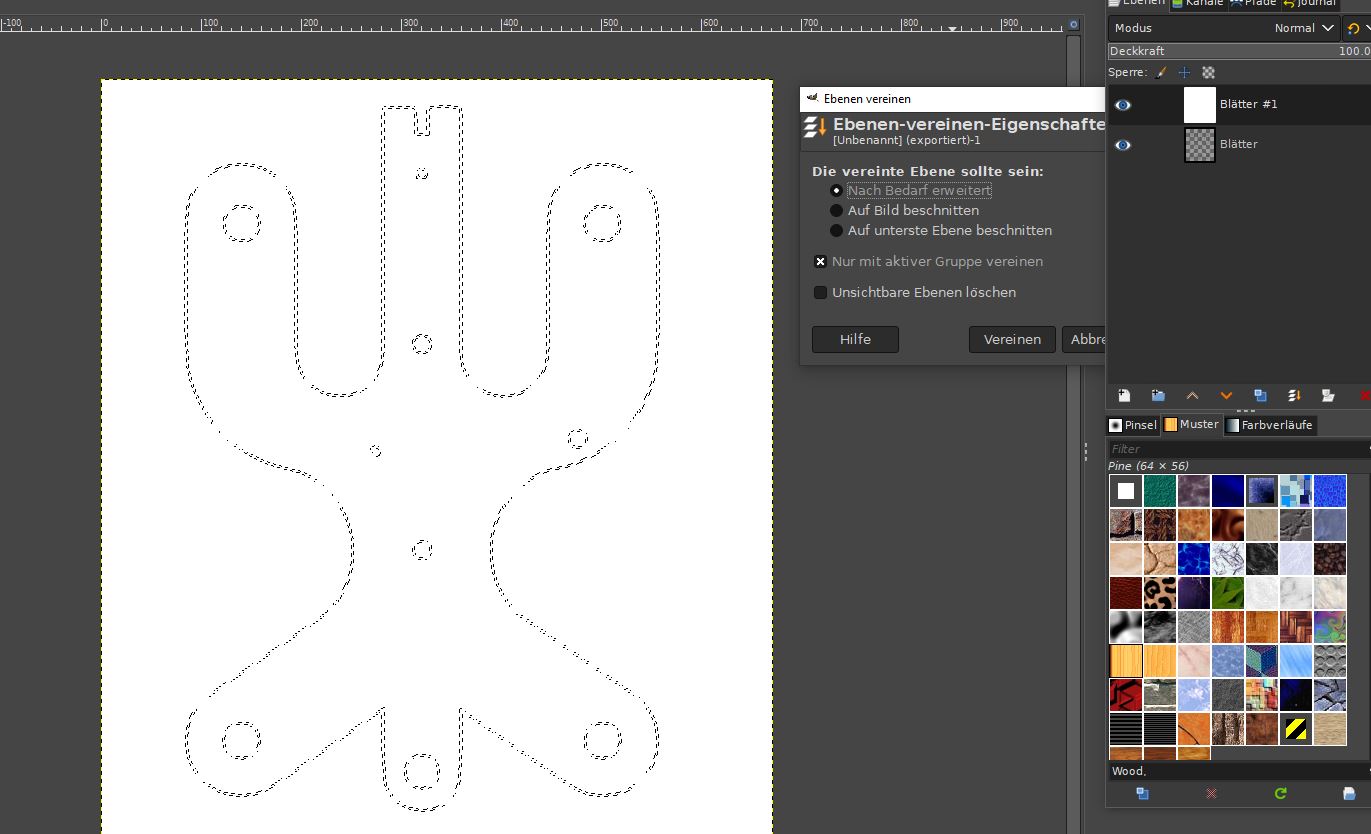Click the Hilfe button

pyautogui.click(x=855, y=340)
